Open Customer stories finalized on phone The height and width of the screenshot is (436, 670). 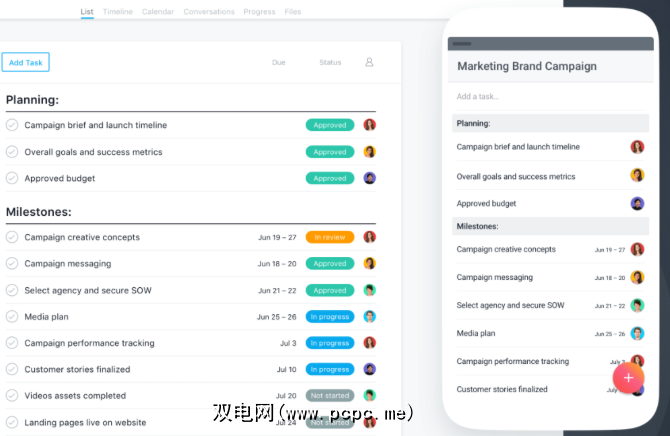[x=502, y=389]
